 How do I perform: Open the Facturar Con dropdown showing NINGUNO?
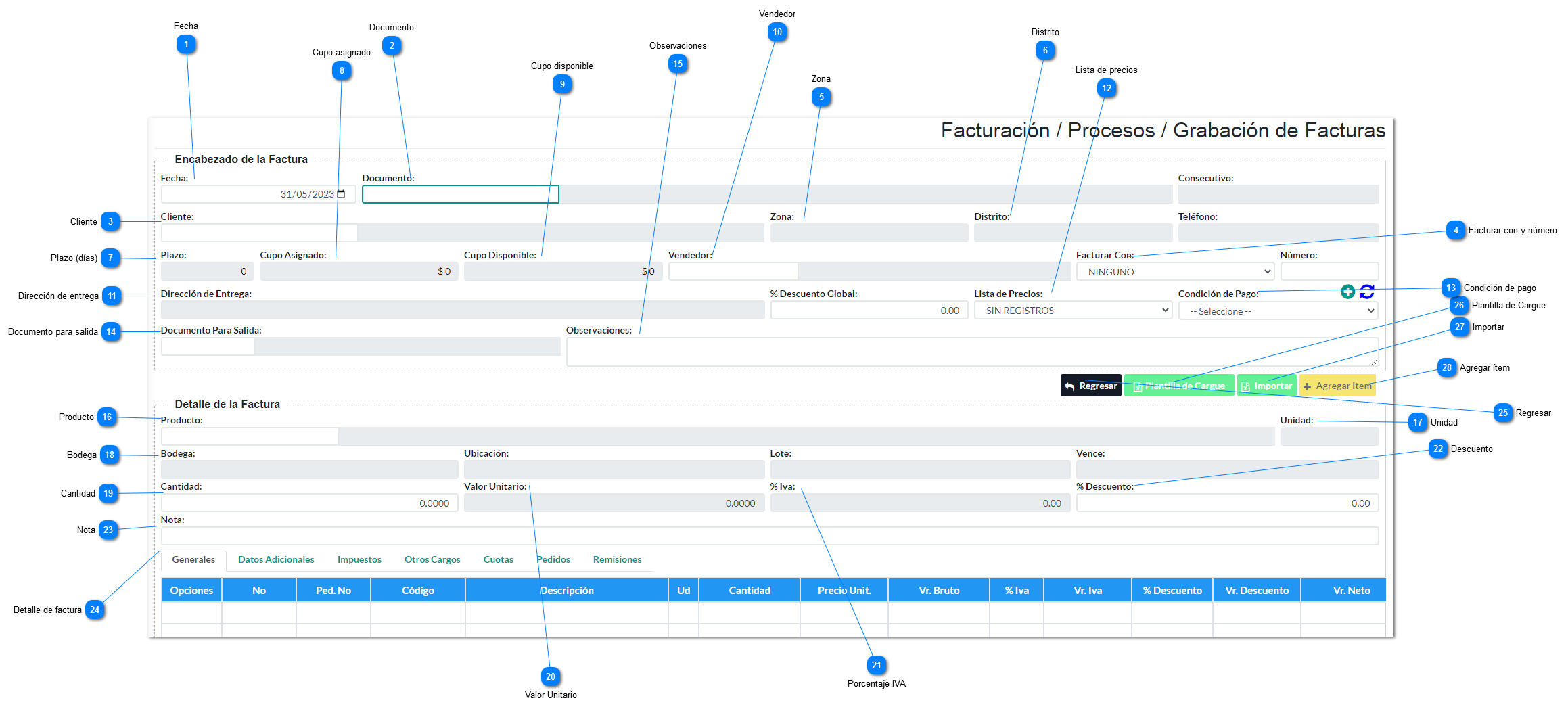(1175, 272)
